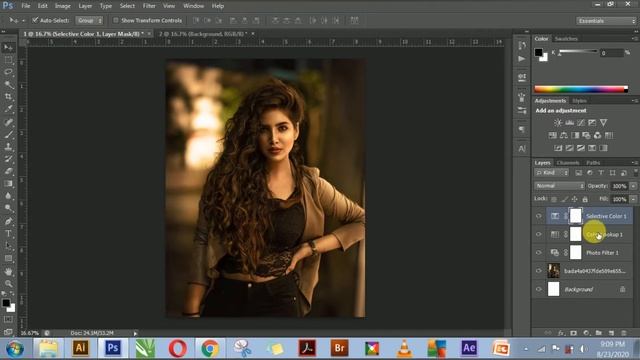Select the Pen tool
Image resolution: width=640 pixels, height=360 pixels.
(x=8, y=221)
